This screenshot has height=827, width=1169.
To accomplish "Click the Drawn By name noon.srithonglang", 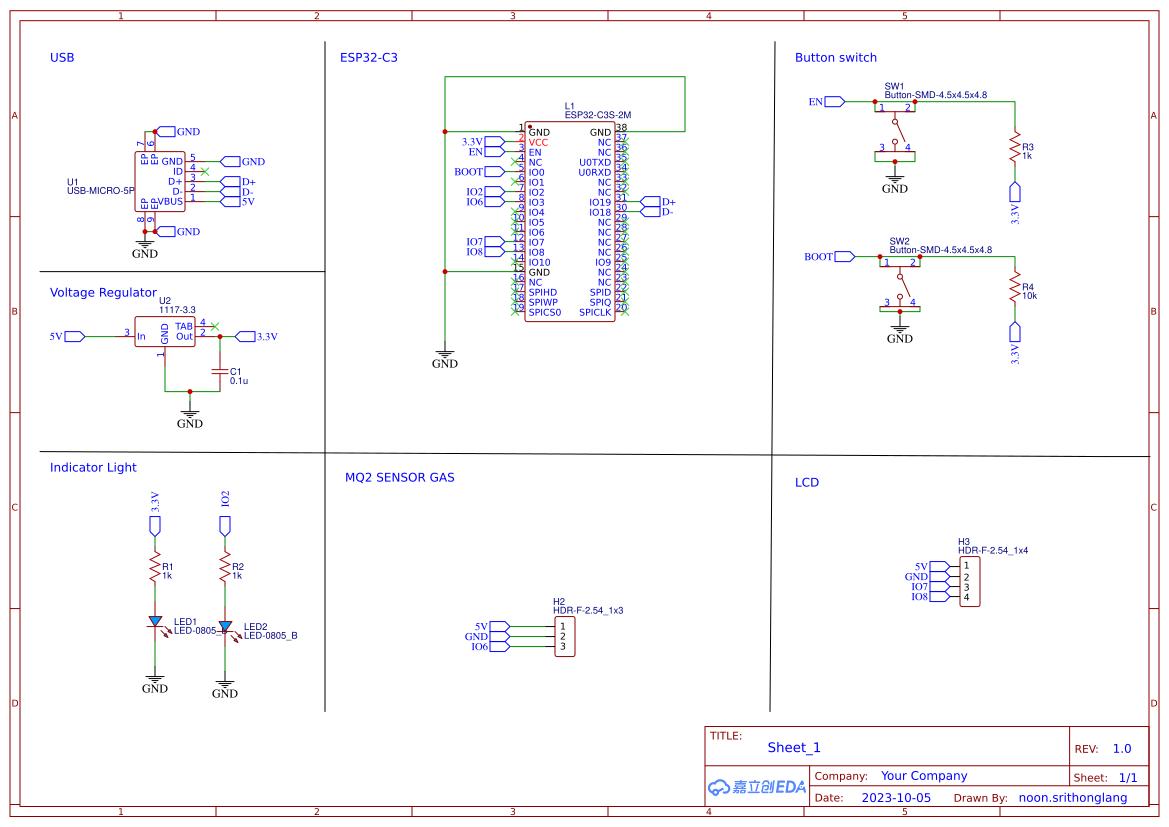I will [1073, 797].
